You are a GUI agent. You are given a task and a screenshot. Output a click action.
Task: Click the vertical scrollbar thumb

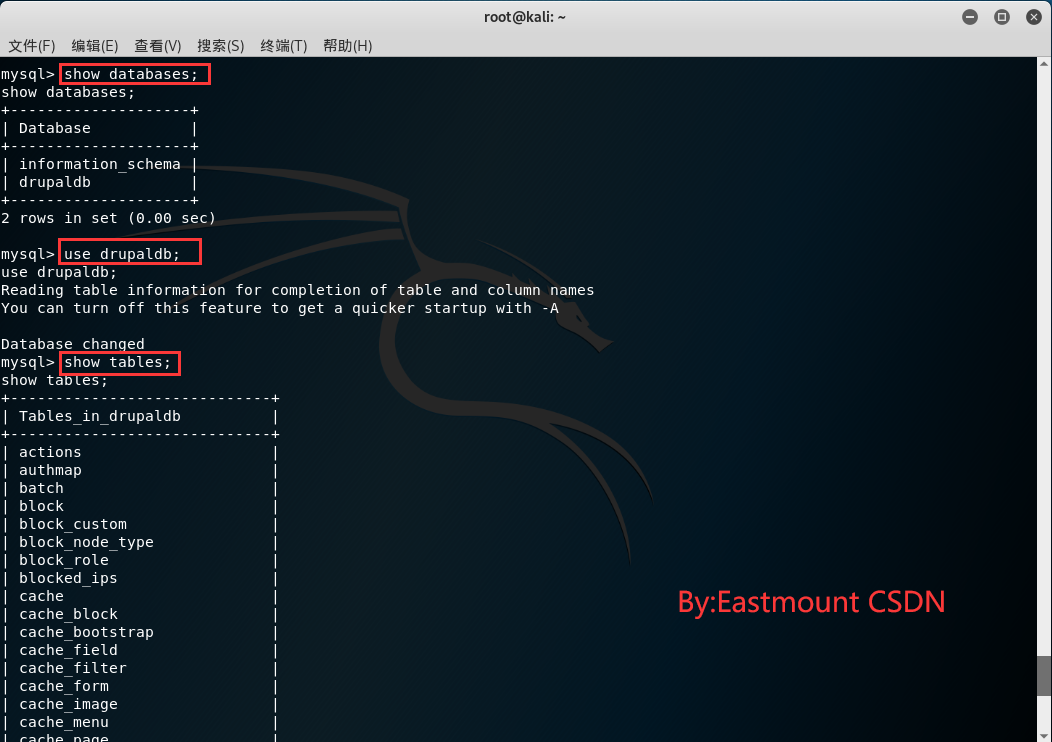coord(1044,676)
